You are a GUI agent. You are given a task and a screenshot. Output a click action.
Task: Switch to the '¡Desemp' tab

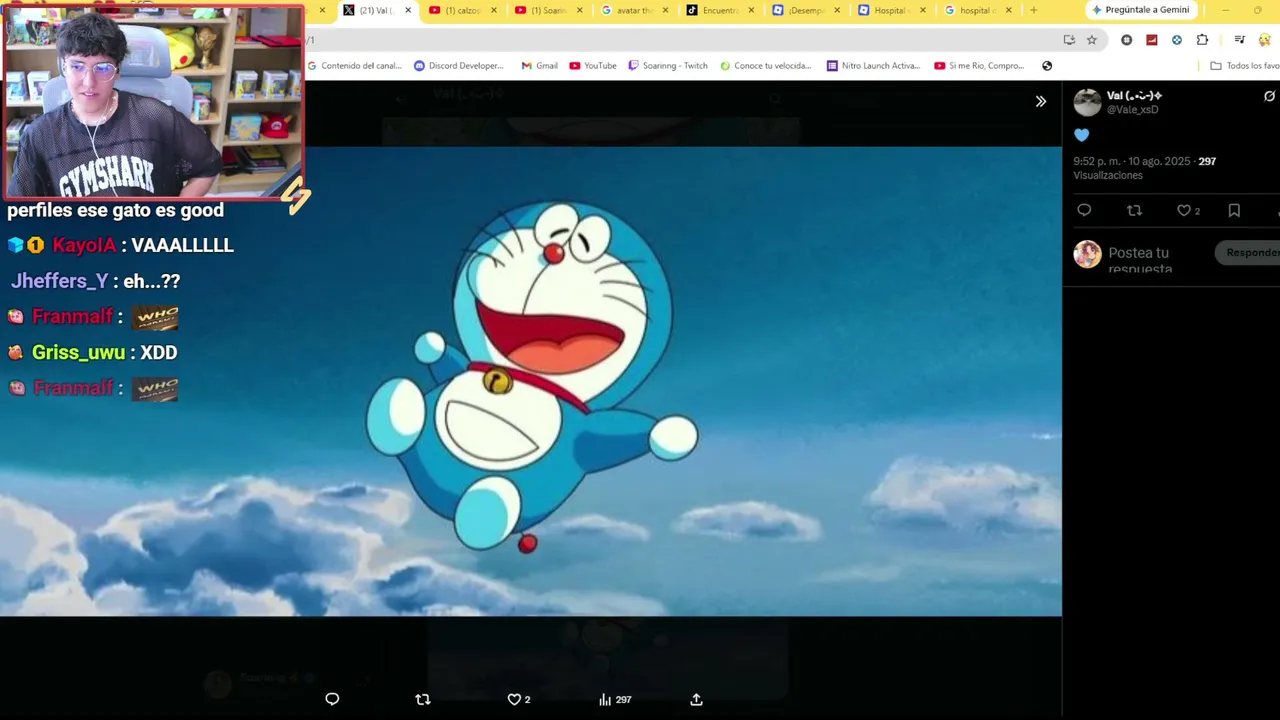(806, 10)
